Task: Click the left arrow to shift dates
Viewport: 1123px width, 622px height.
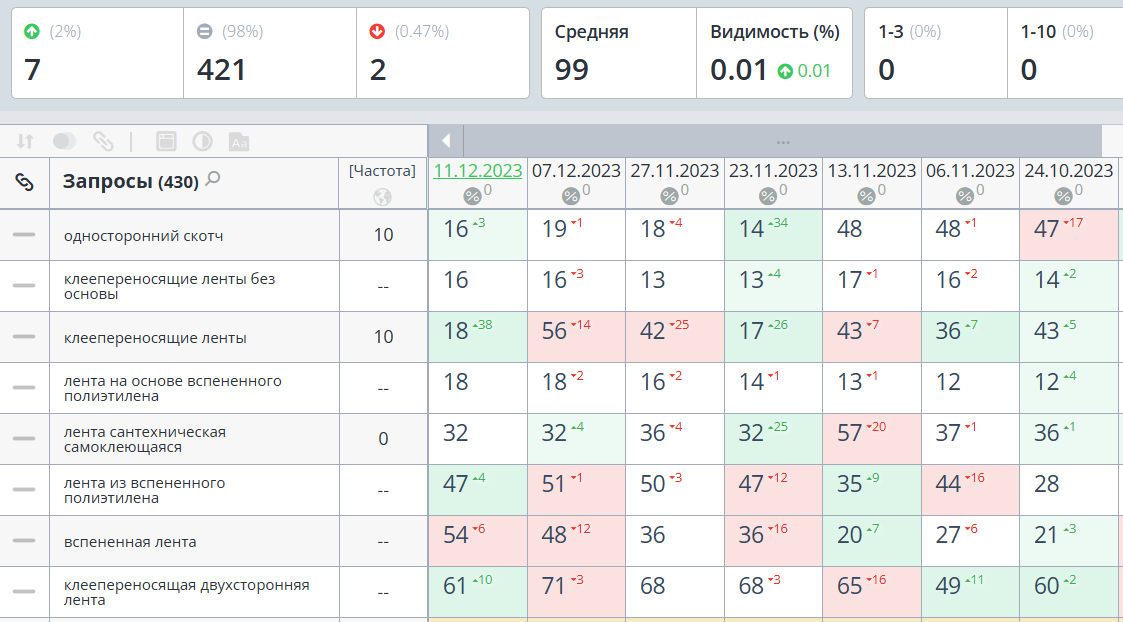Action: pos(446,140)
